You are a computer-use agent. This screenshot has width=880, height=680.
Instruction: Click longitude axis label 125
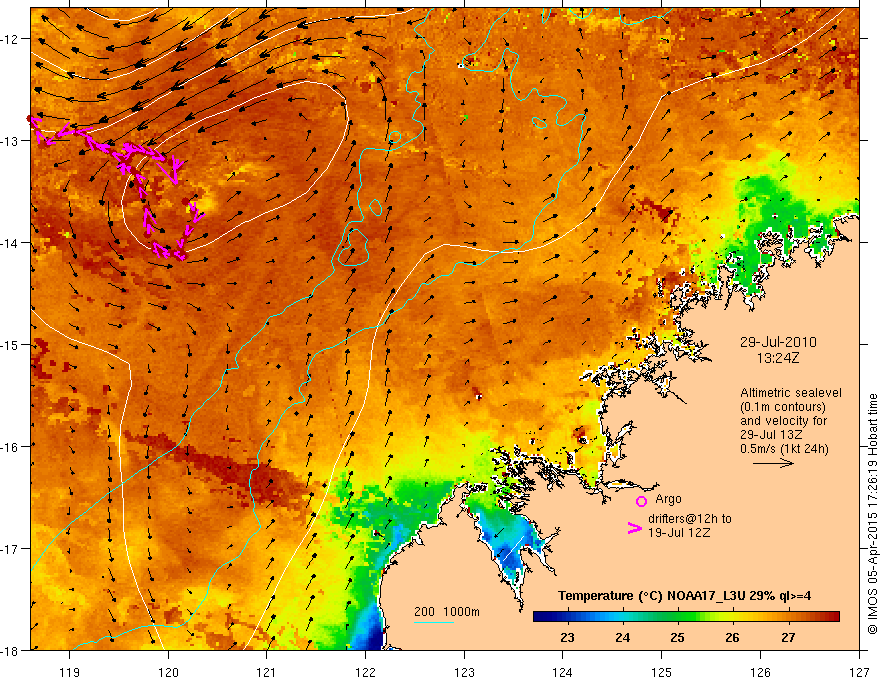click(x=662, y=672)
